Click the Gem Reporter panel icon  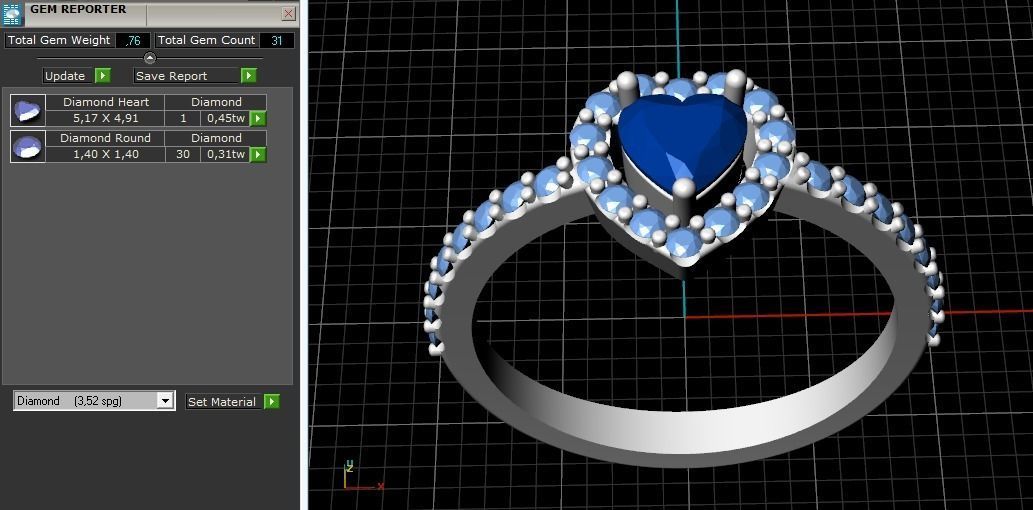pos(13,14)
